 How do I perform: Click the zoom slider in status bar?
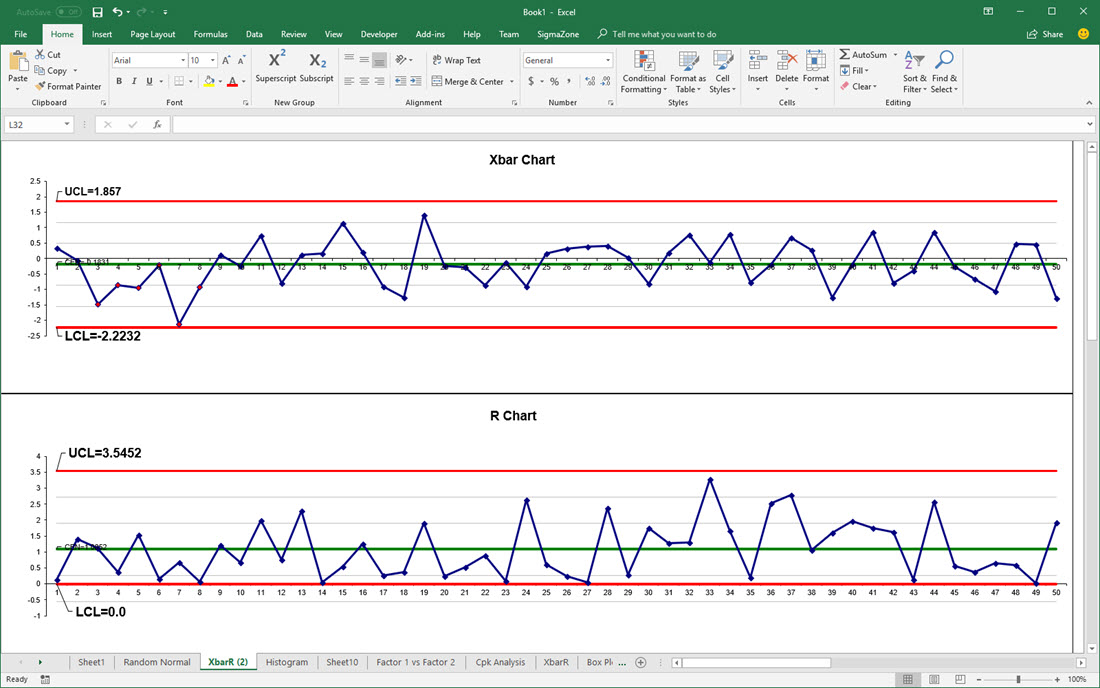pos(1018,679)
